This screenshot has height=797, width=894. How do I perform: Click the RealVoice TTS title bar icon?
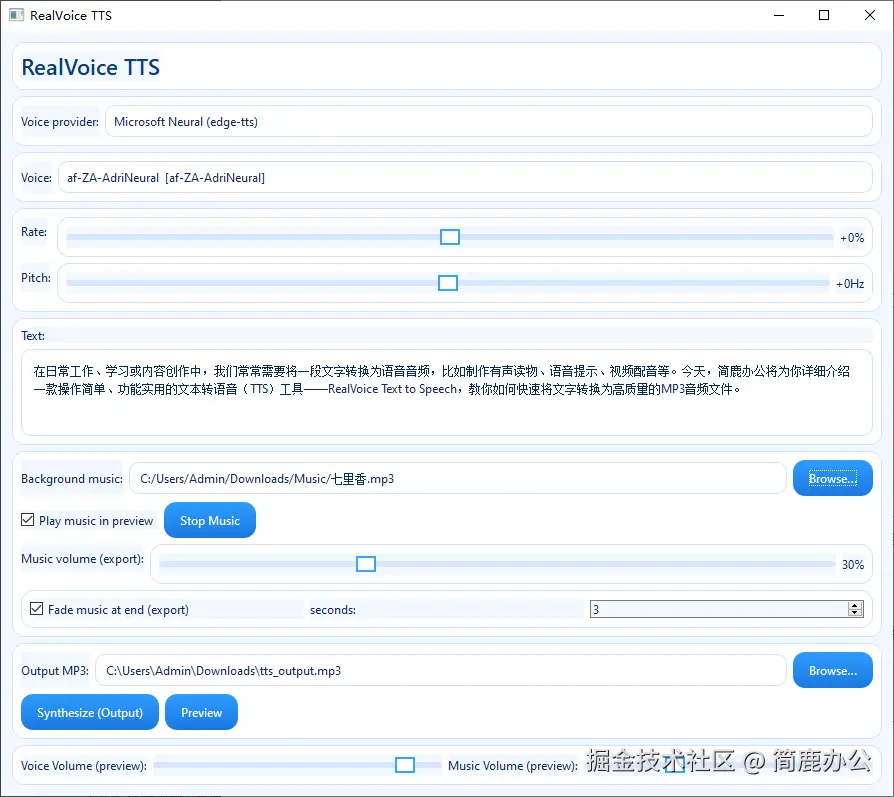17,15
